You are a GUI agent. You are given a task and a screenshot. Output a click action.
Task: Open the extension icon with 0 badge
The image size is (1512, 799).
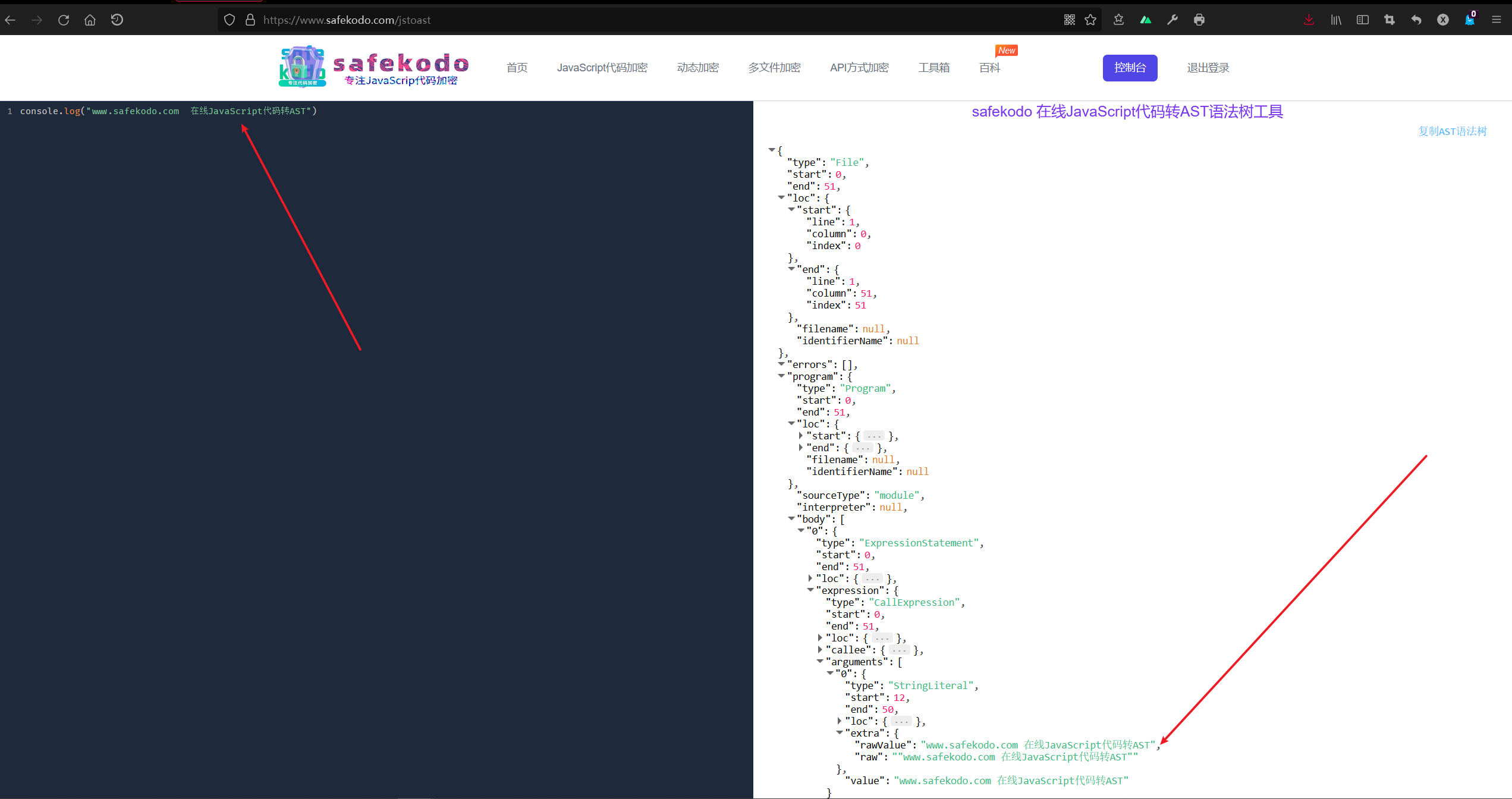click(1470, 20)
